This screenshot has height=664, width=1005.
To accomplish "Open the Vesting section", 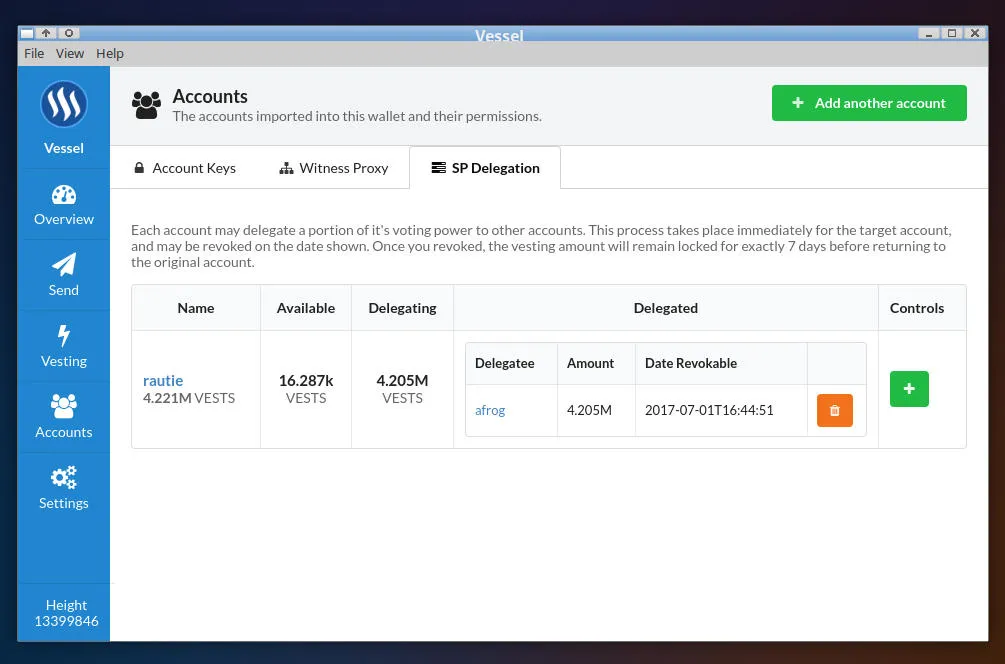I will (x=63, y=347).
